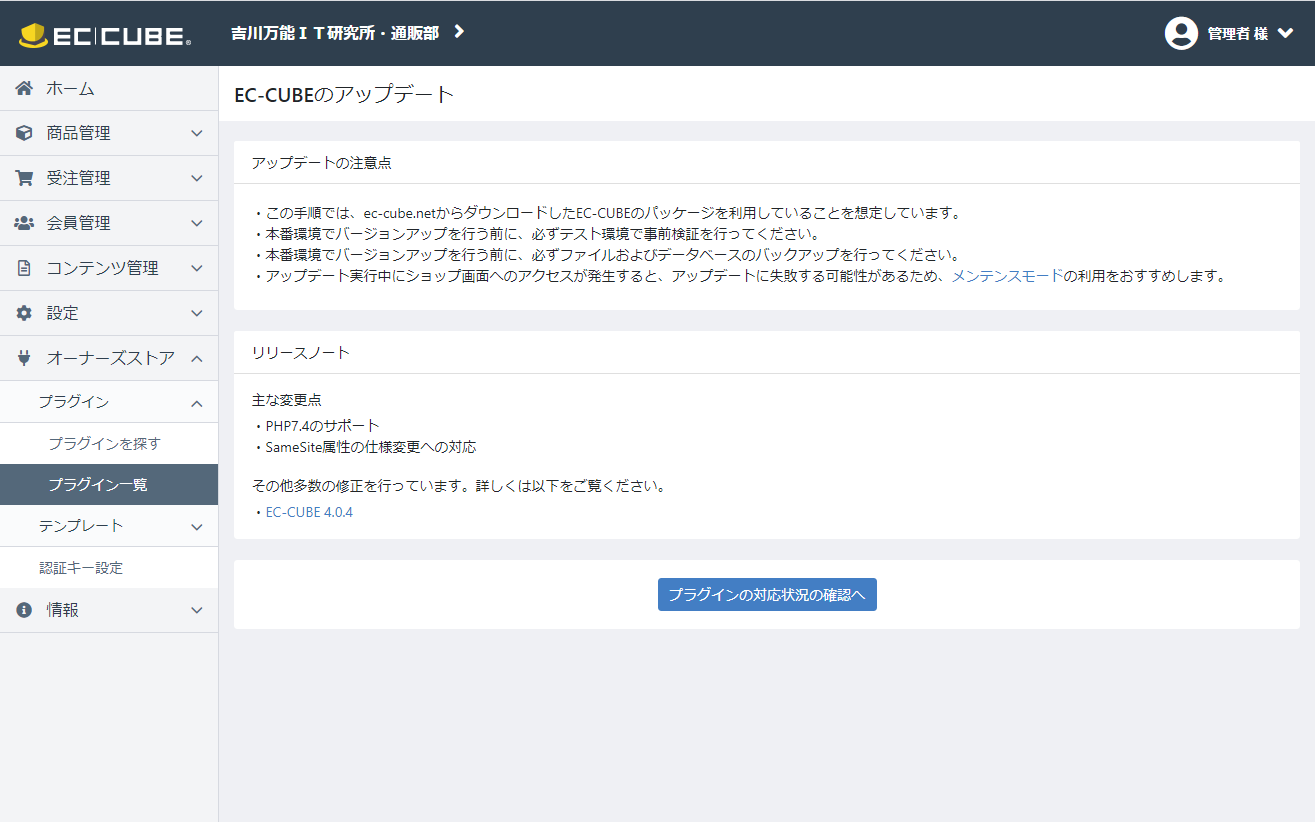This screenshot has width=1315, height=822.
Task: Open 認証キー設定 menu item
Action: (81, 568)
